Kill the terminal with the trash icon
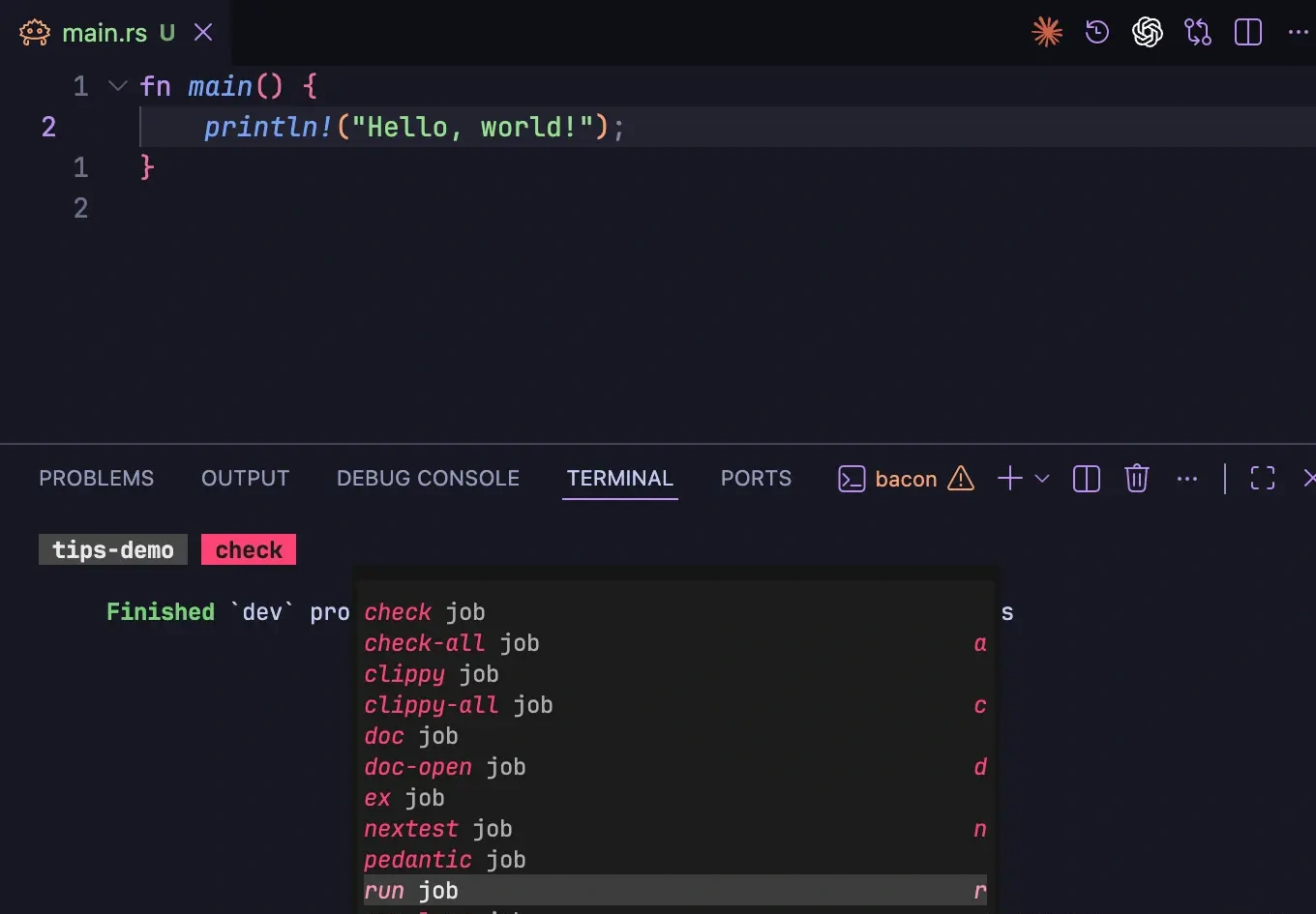 1137,478
